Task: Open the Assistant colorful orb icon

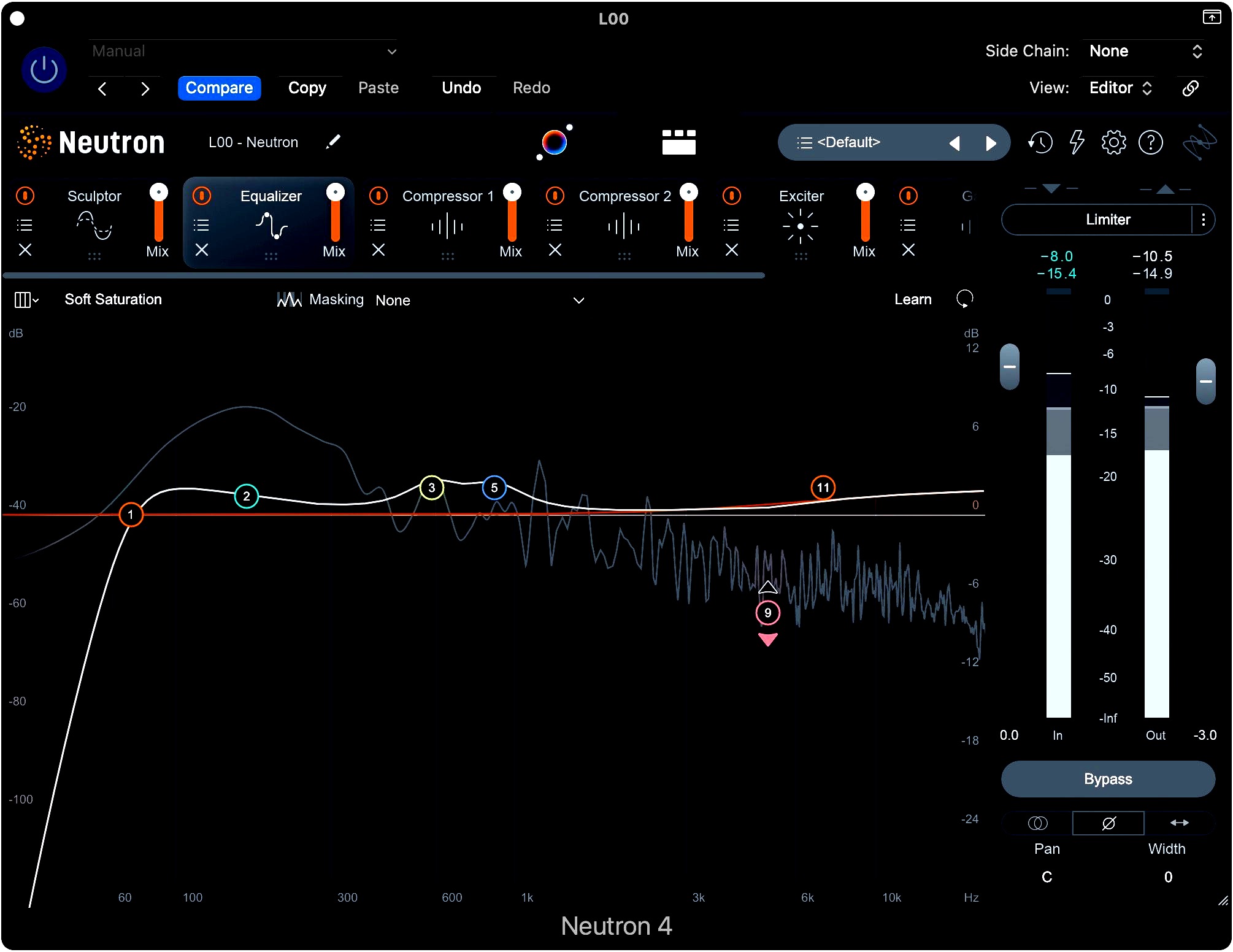Action: 555,142
